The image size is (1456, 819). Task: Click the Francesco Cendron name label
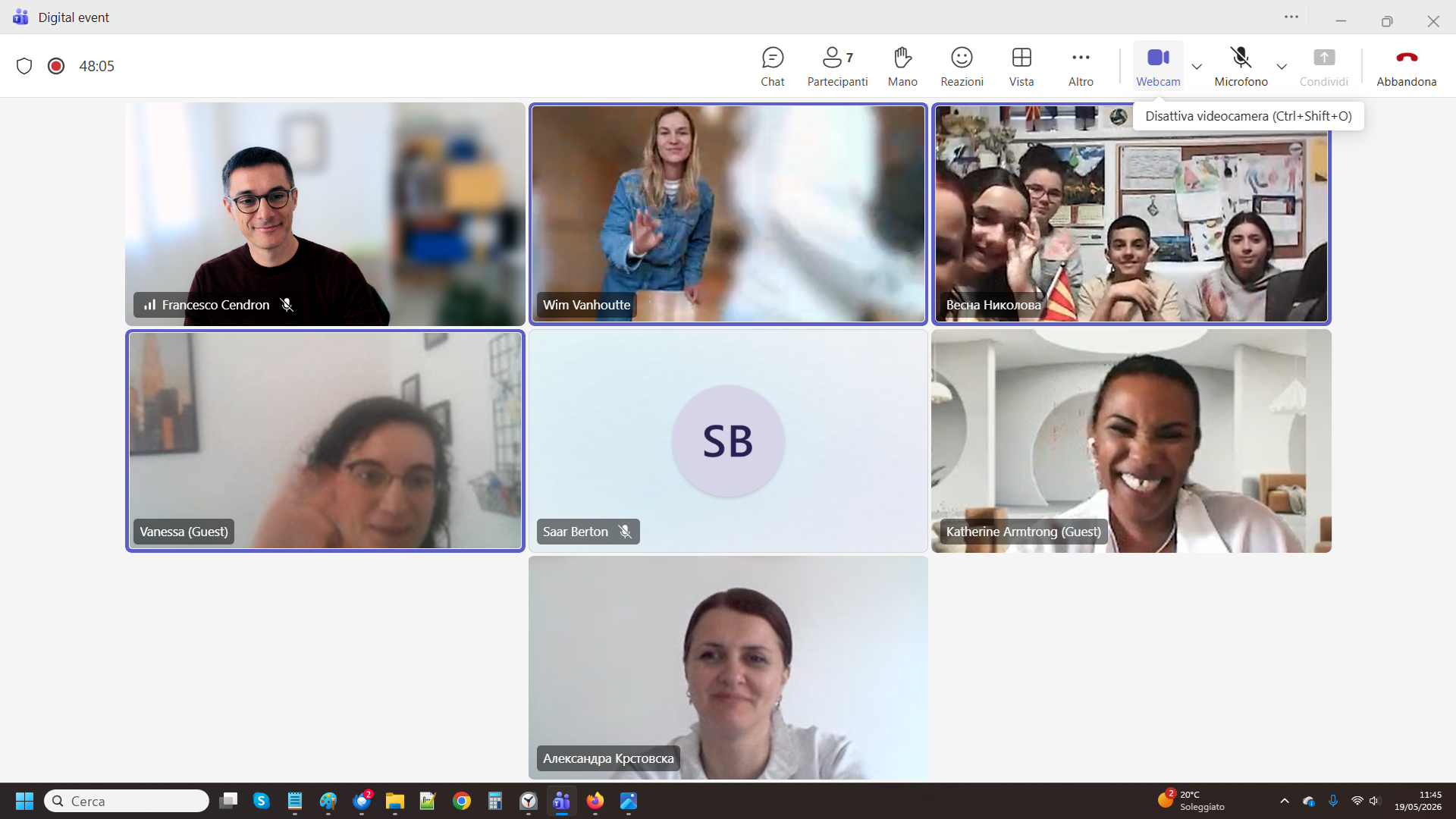(x=215, y=305)
